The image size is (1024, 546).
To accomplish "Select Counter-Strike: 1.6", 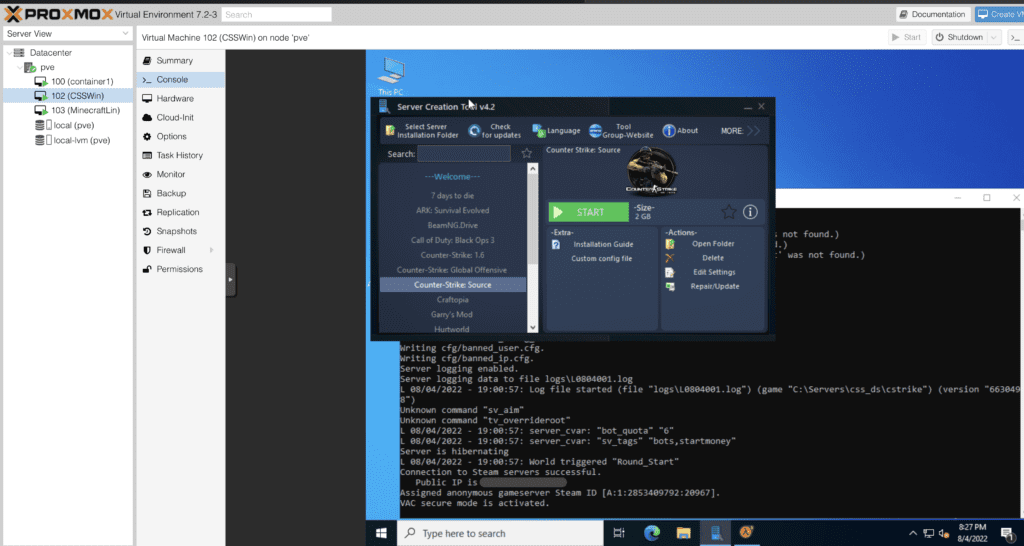I will coord(452,255).
